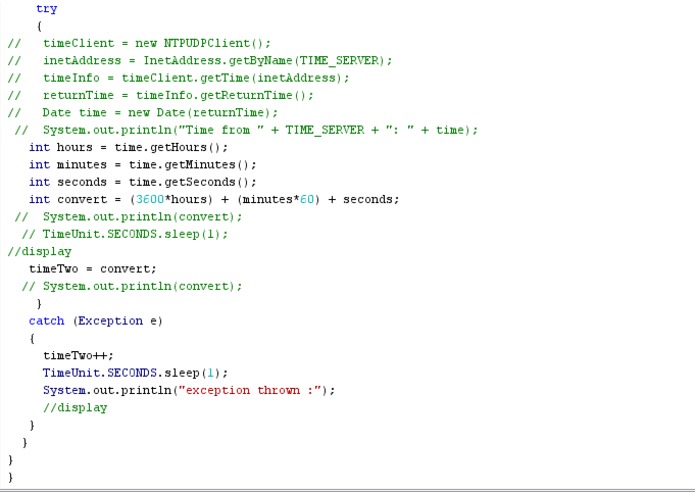Click the 'catch (Exception e)' line
The width and height of the screenshot is (695, 494).
coord(96,321)
